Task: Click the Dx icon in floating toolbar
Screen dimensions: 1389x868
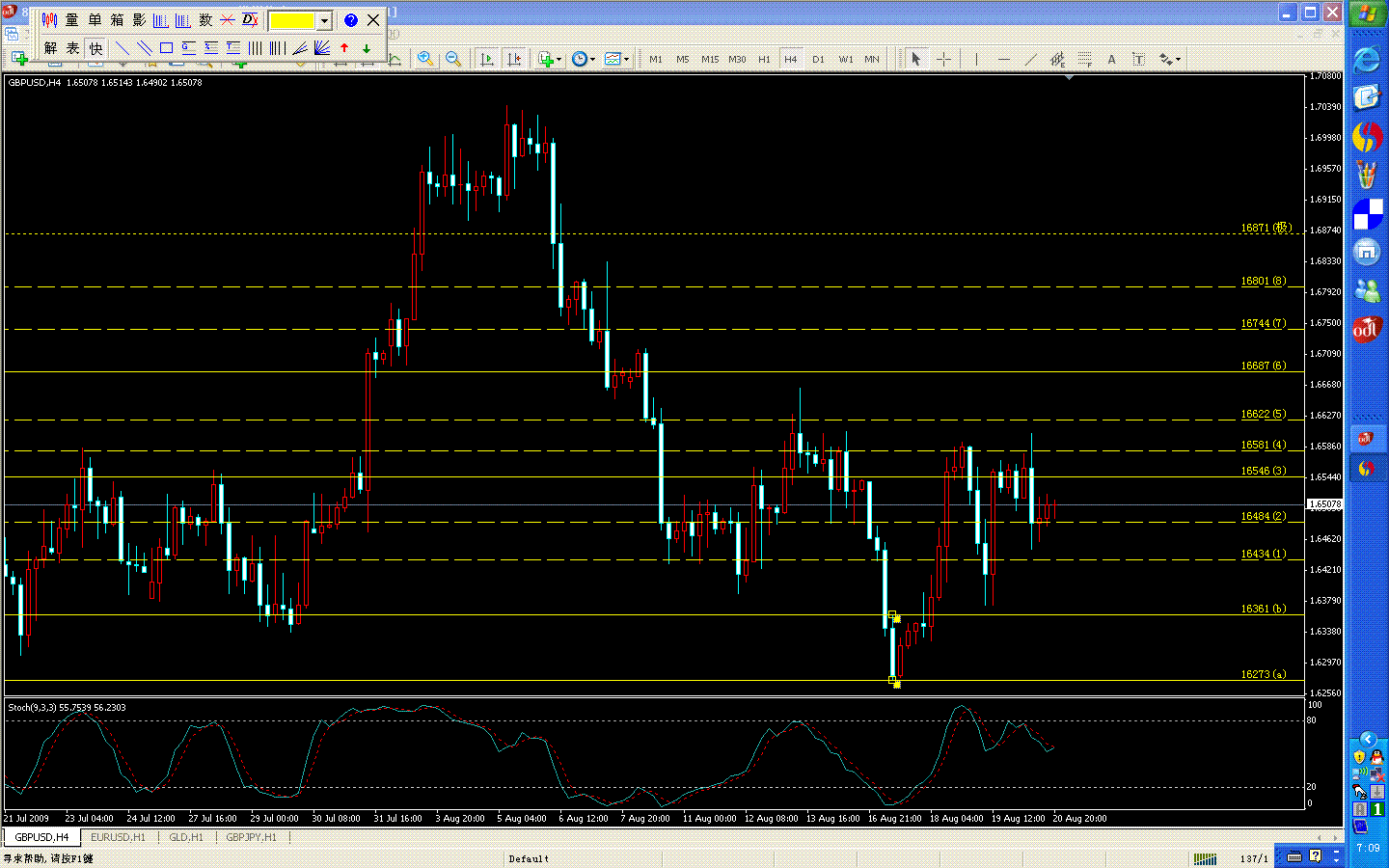Action: pyautogui.click(x=250, y=20)
